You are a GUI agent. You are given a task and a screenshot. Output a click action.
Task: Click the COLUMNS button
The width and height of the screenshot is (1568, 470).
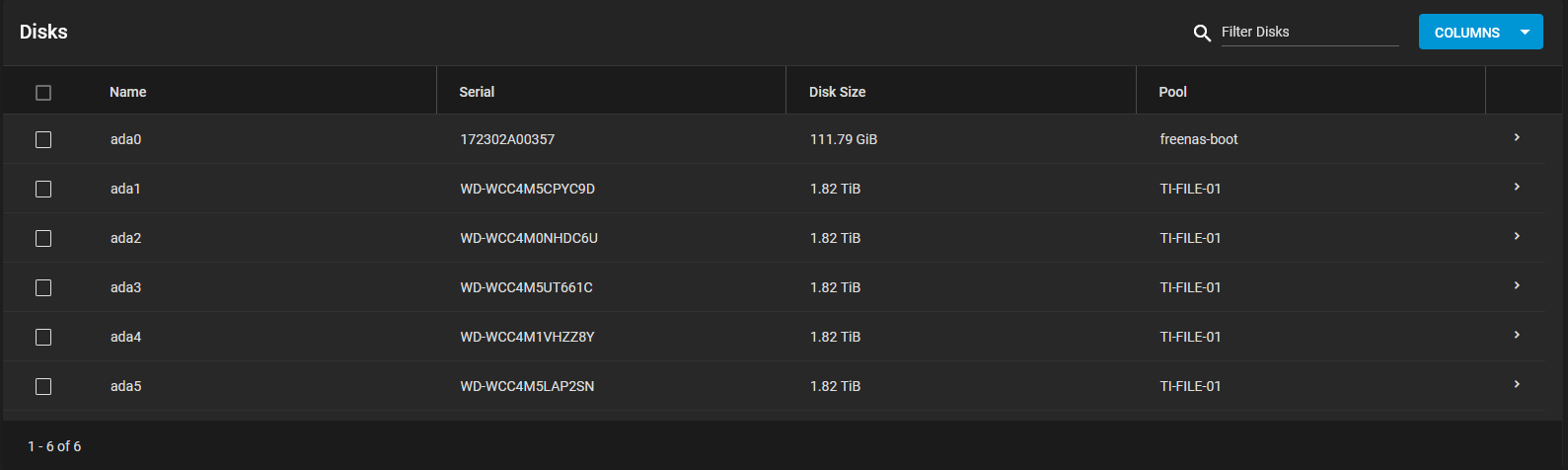[x=1466, y=33]
